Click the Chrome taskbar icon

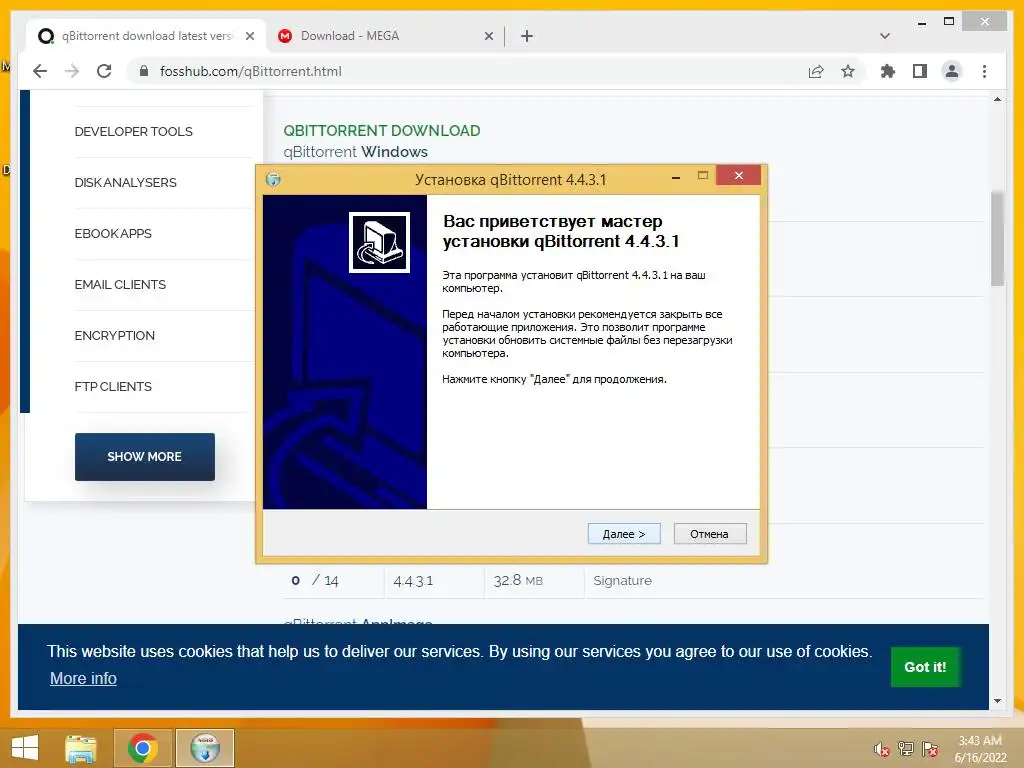(x=142, y=748)
